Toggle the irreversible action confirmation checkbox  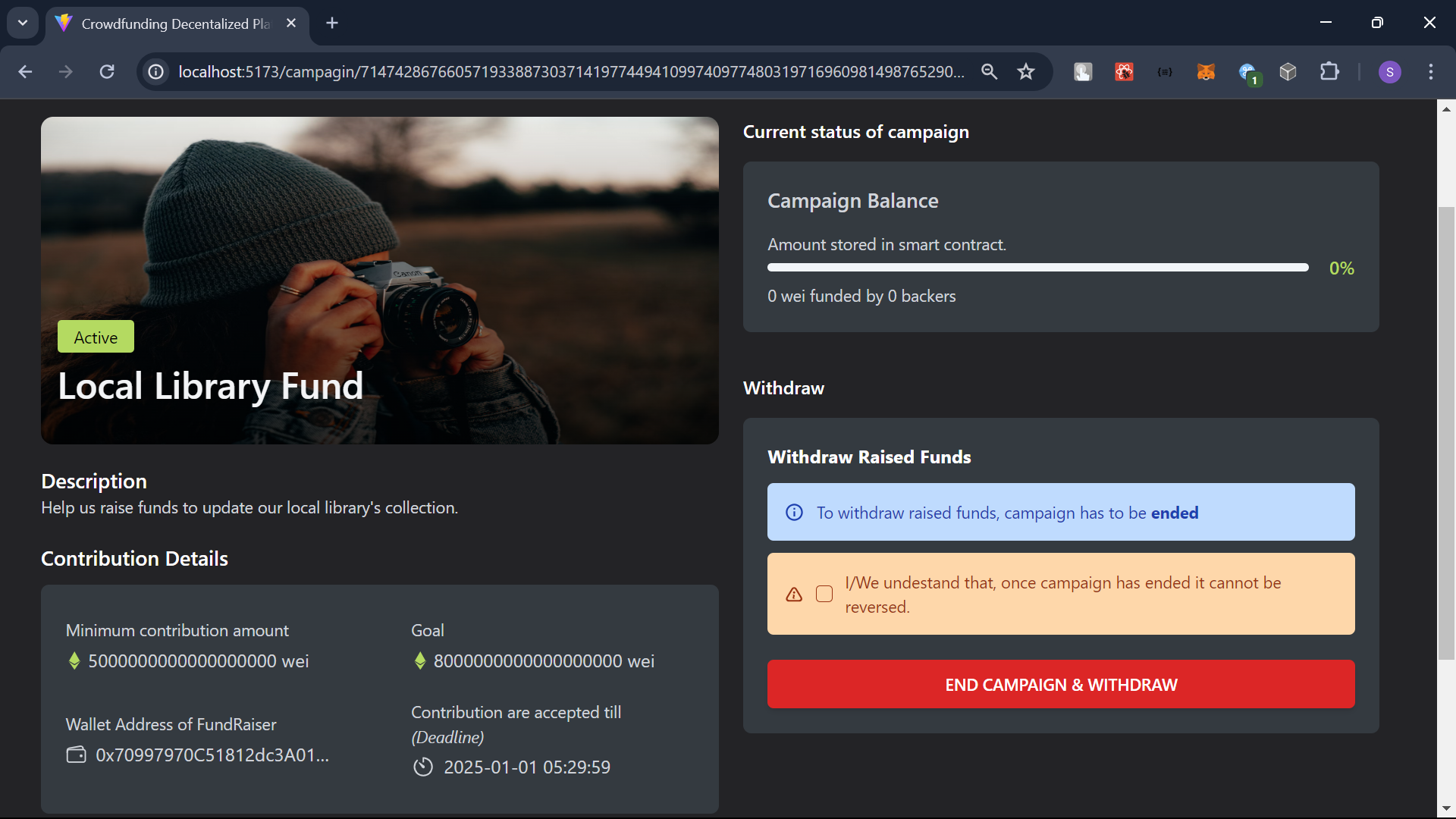click(824, 594)
